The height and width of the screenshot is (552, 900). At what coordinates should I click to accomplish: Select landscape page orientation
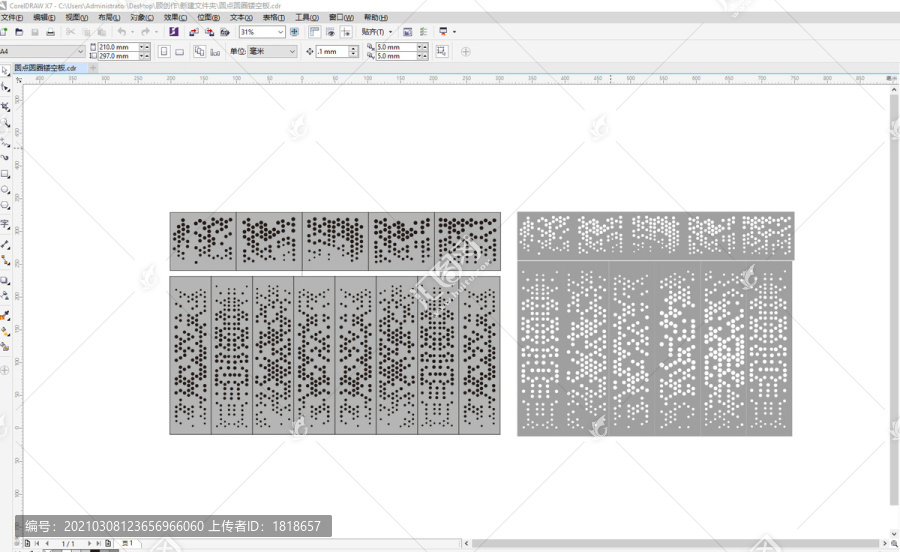click(180, 52)
